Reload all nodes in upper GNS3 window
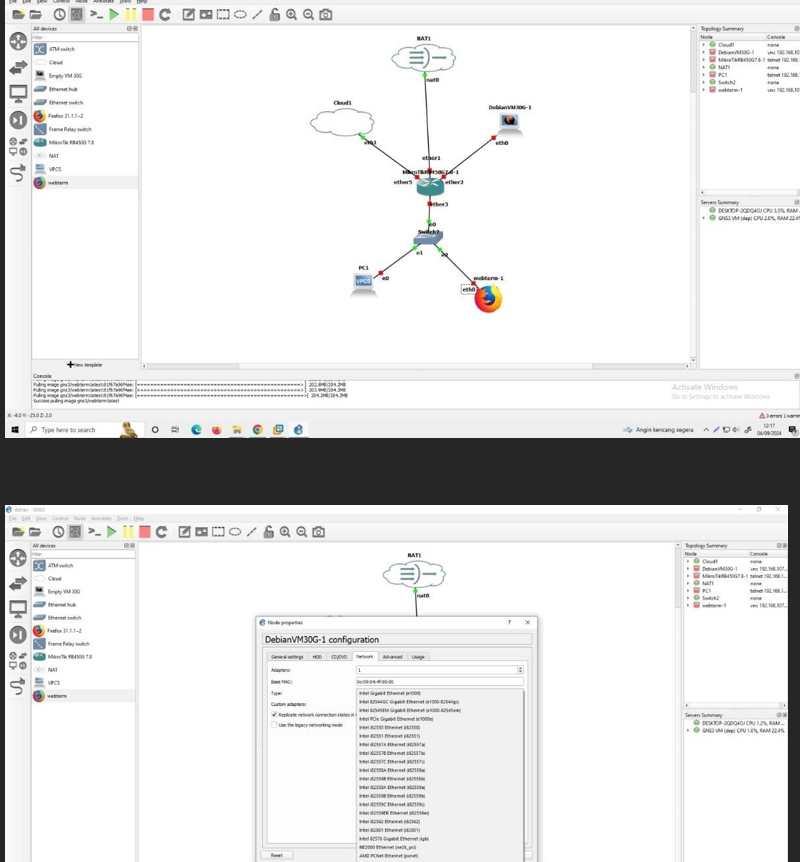Image resolution: width=800 pixels, height=862 pixels. pyautogui.click(x=165, y=15)
